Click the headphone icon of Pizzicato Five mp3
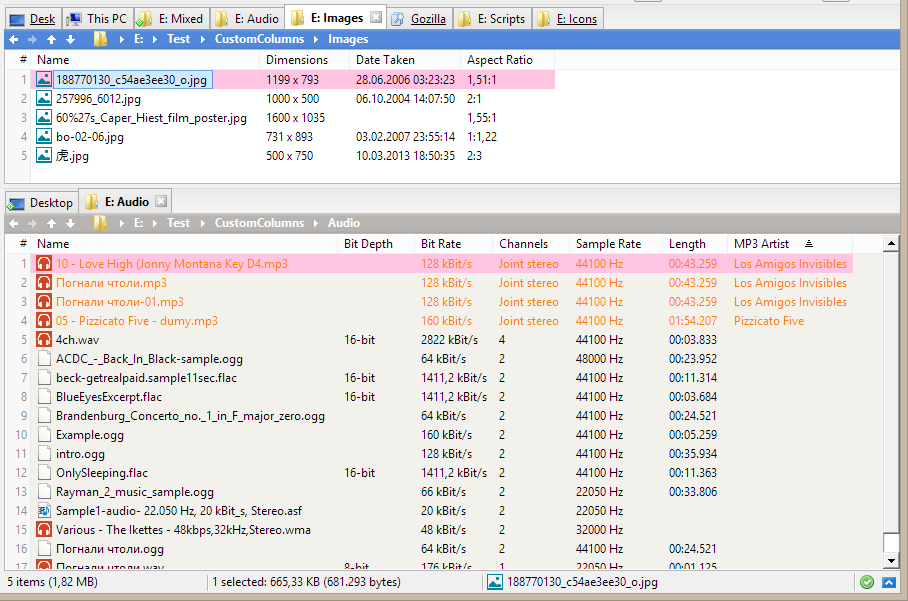Screen dimensions: 908x601 tap(44, 321)
